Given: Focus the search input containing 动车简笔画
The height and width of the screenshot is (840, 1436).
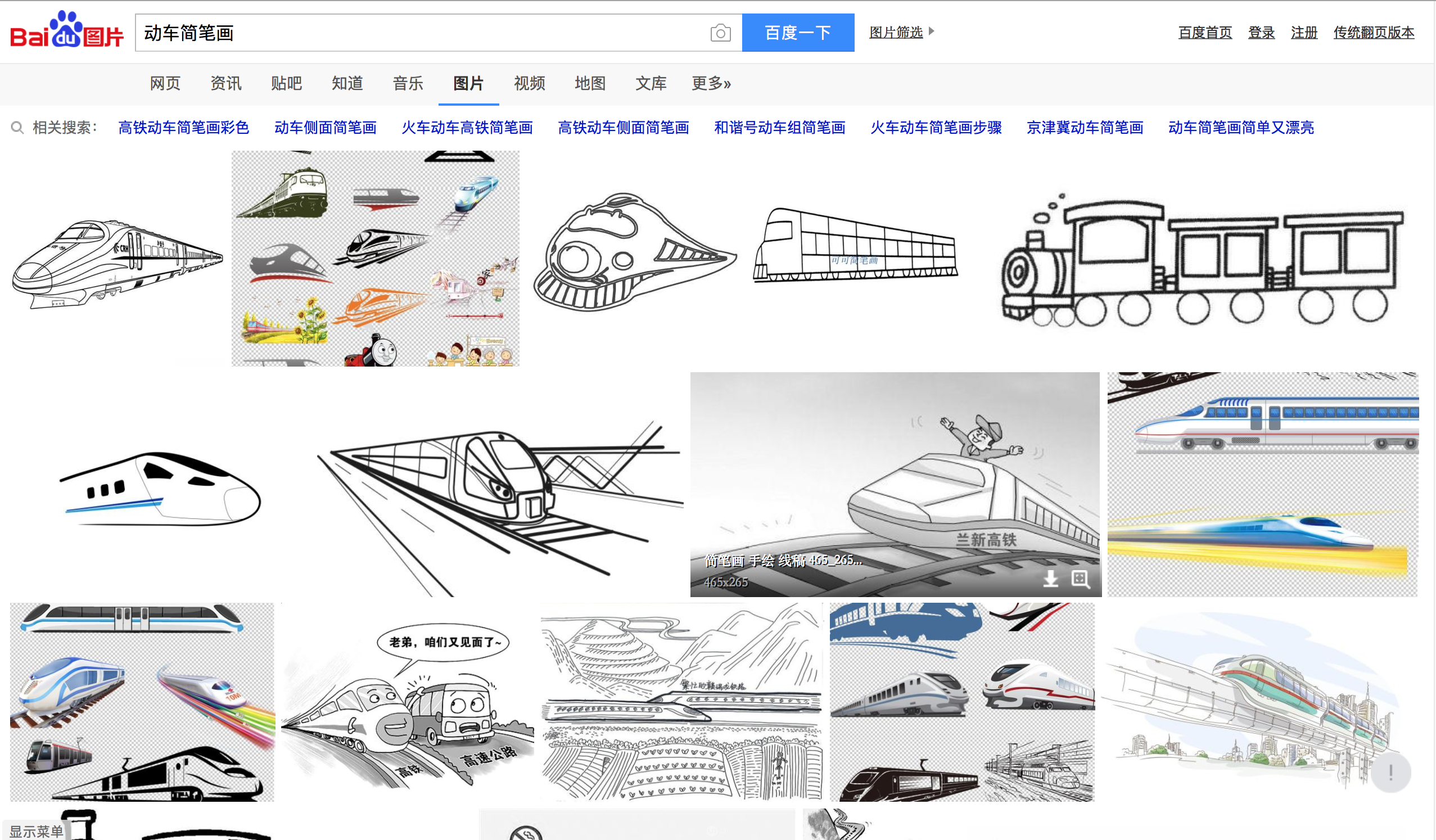Looking at the screenshot, I should point(422,33).
